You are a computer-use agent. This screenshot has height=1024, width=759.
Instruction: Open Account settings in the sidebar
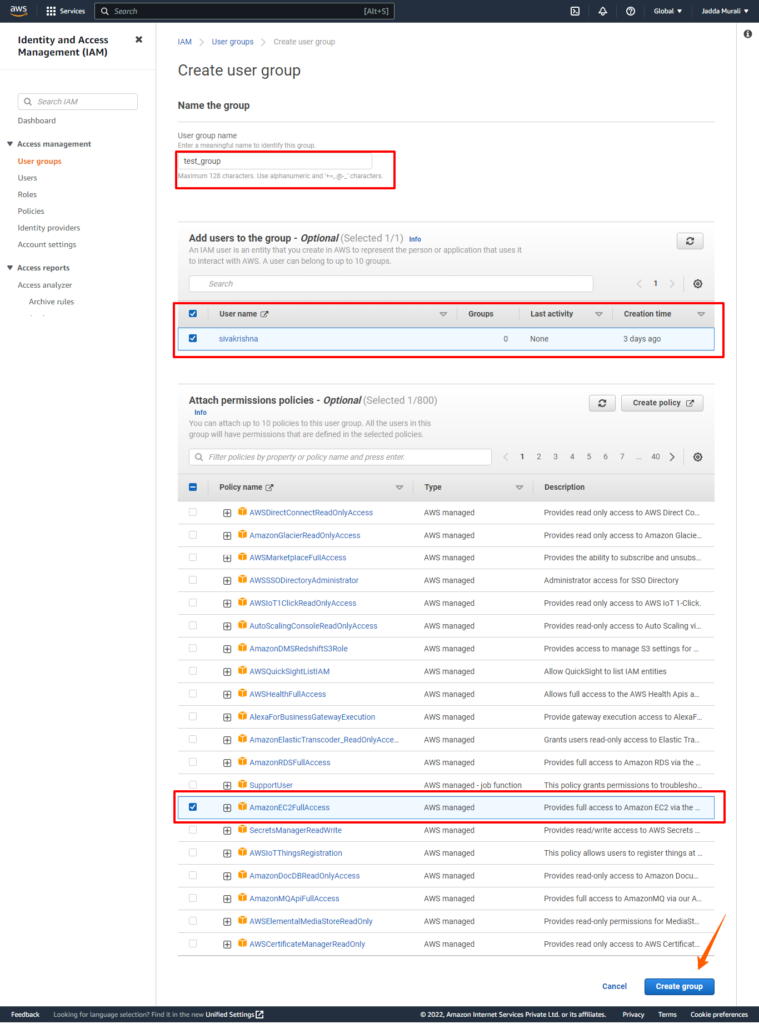[47, 244]
